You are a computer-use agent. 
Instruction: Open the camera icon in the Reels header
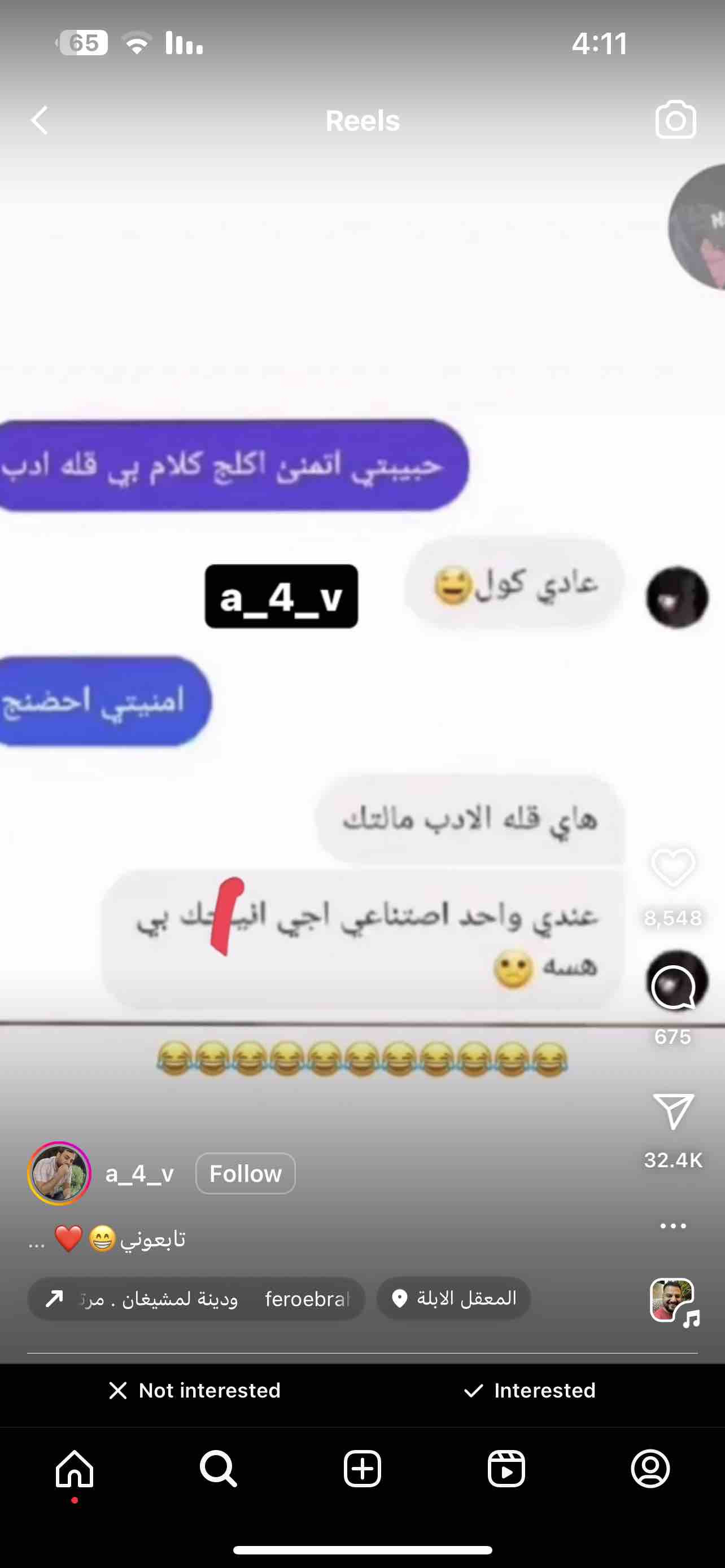tap(675, 120)
